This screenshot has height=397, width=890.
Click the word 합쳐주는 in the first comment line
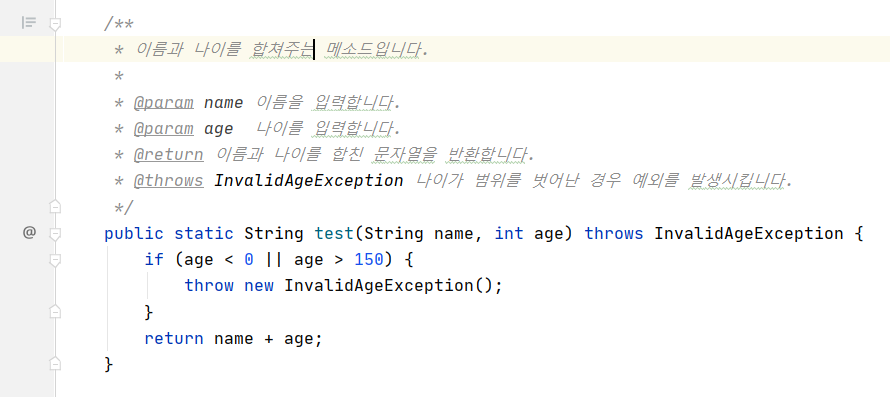coord(282,50)
